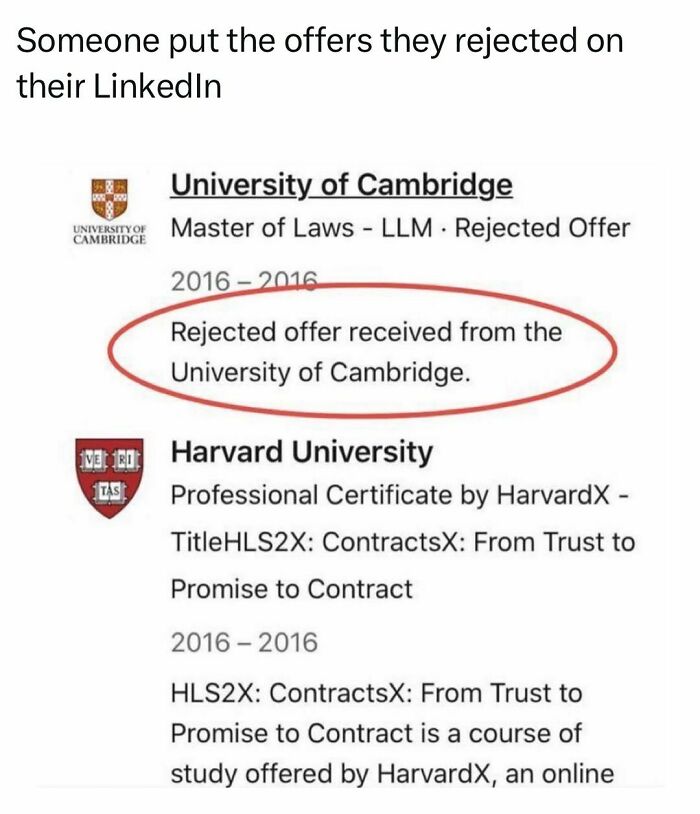The height and width of the screenshot is (814, 700).
Task: Click Harvard's 2016 – 2016 date range
Action: tap(244, 643)
